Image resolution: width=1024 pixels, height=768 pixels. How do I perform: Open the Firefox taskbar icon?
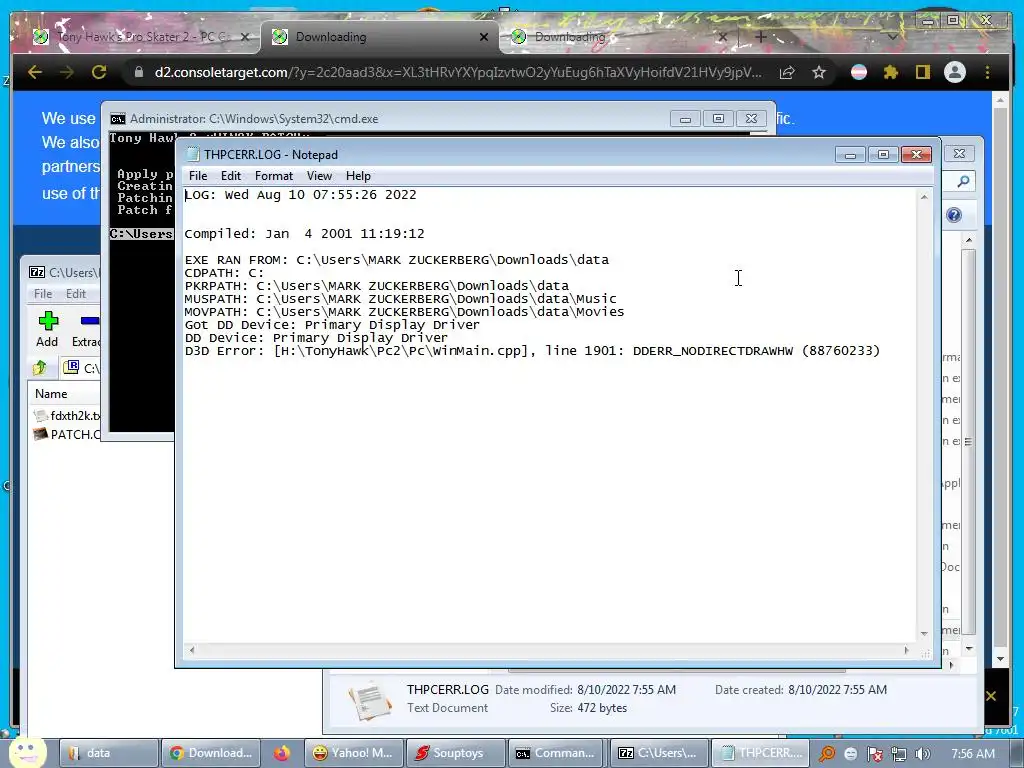(282, 753)
